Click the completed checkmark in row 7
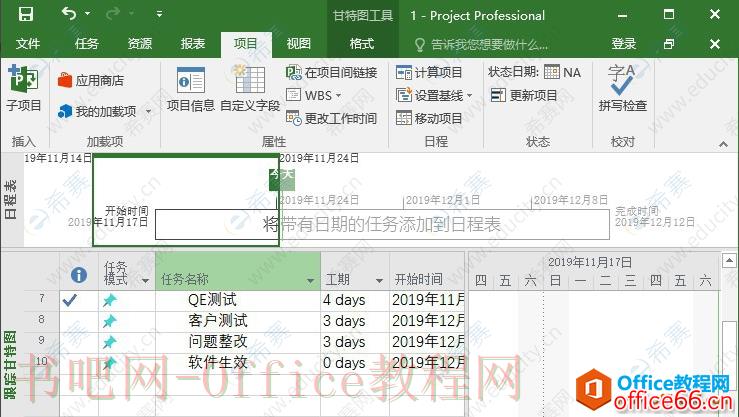 (70, 300)
